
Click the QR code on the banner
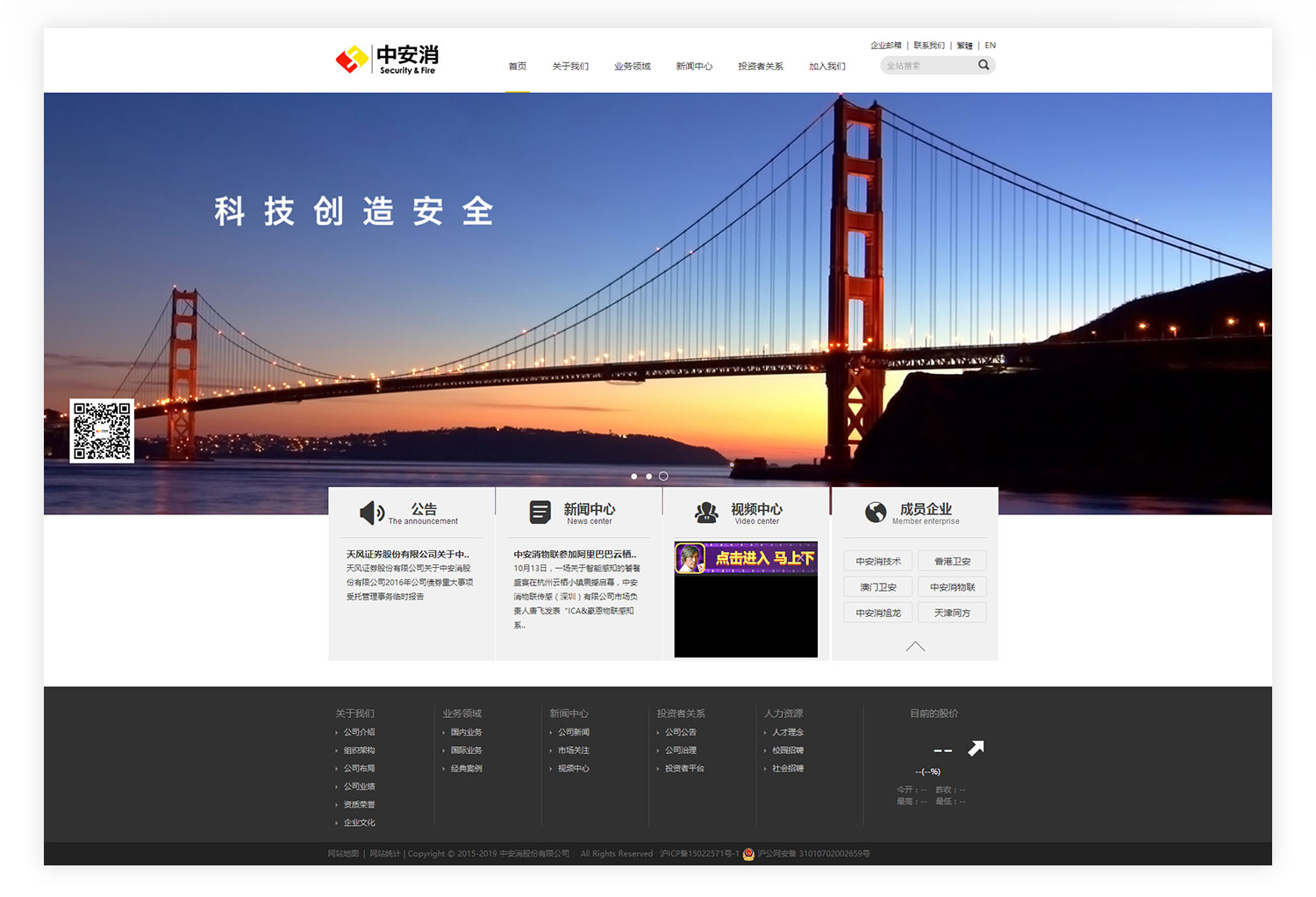(x=102, y=429)
